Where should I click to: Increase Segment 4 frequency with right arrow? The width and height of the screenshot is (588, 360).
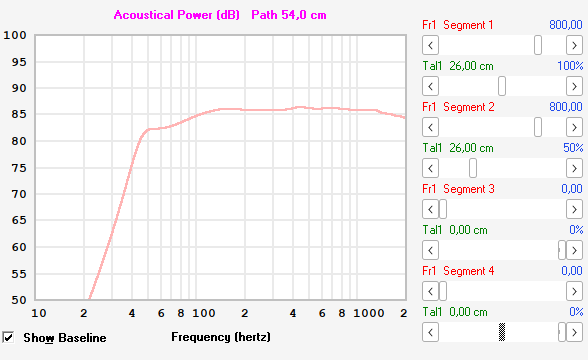(574, 291)
